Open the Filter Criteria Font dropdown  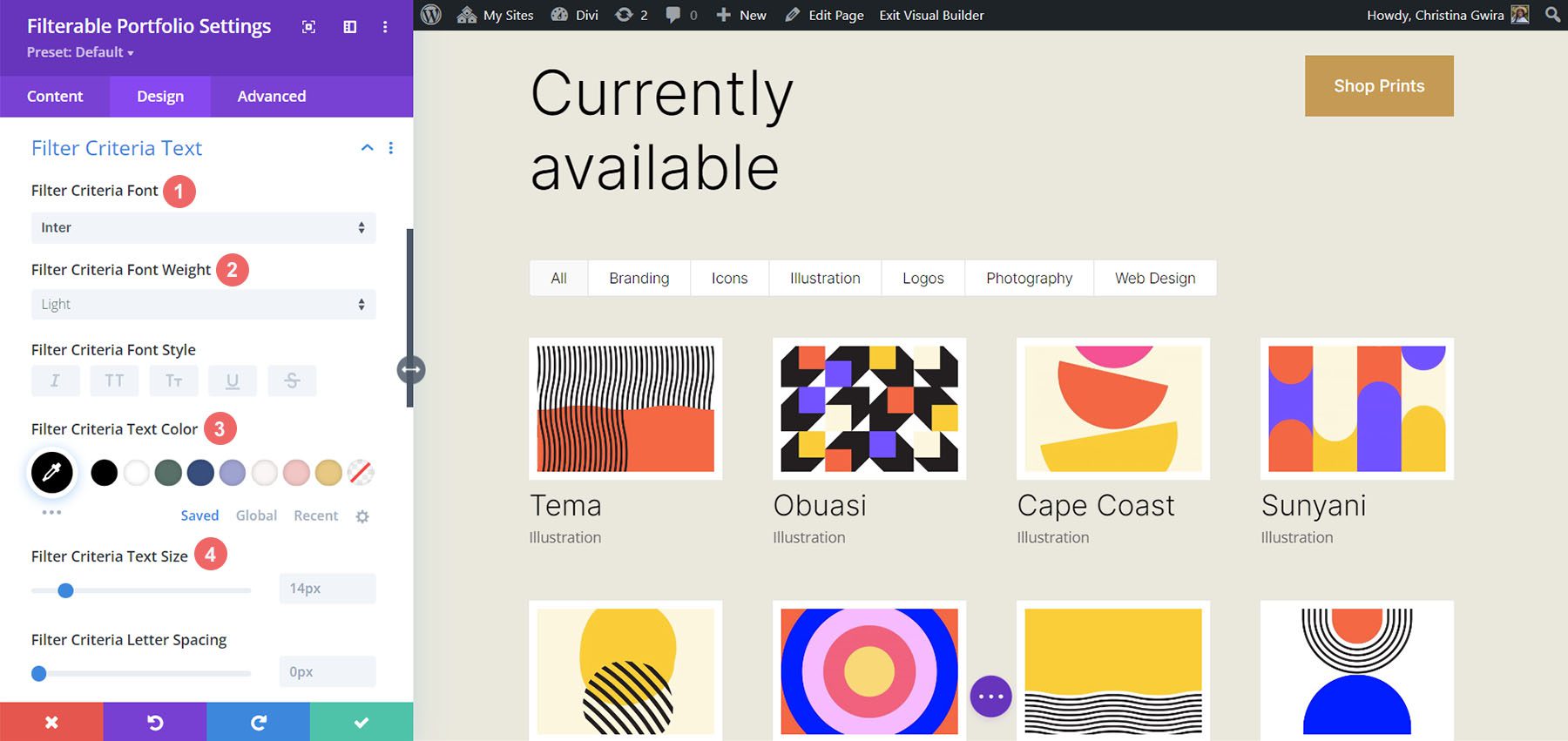(203, 228)
